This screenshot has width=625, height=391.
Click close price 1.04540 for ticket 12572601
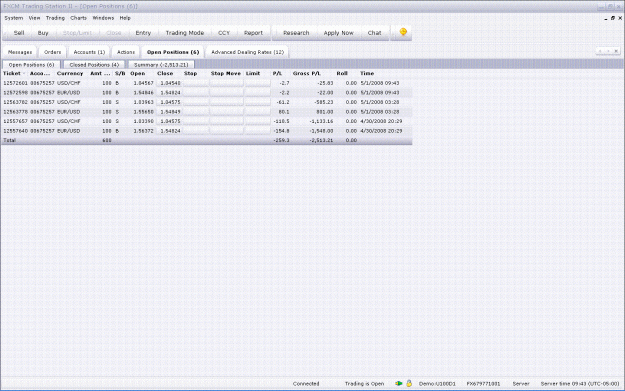170,83
